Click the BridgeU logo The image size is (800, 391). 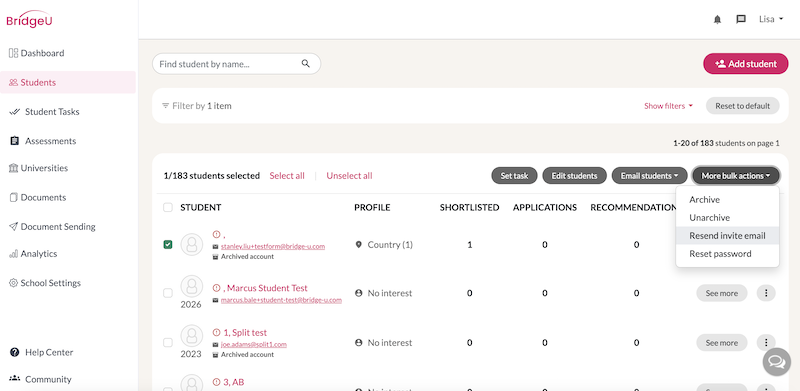coord(30,19)
